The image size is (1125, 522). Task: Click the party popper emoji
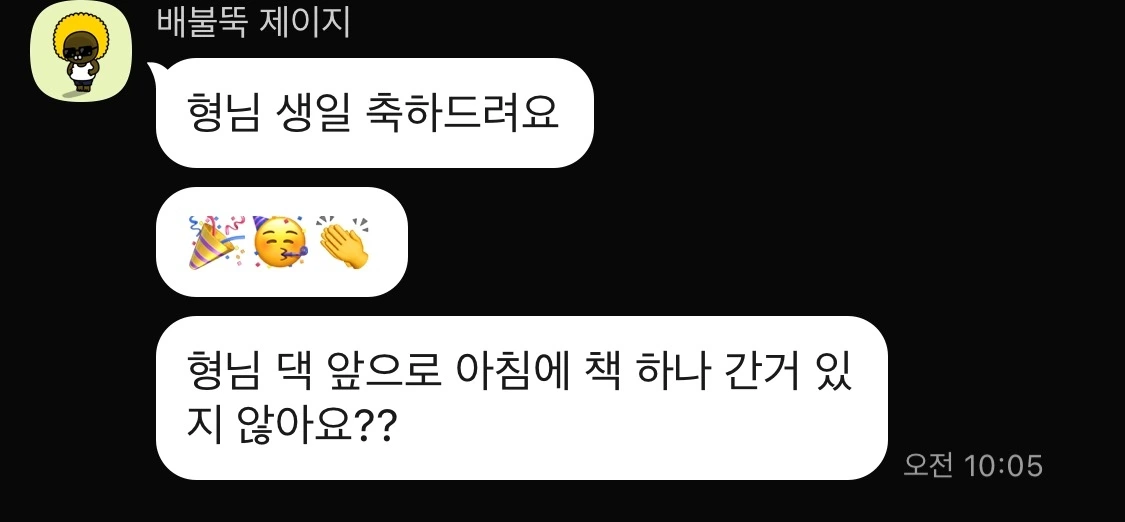215,242
